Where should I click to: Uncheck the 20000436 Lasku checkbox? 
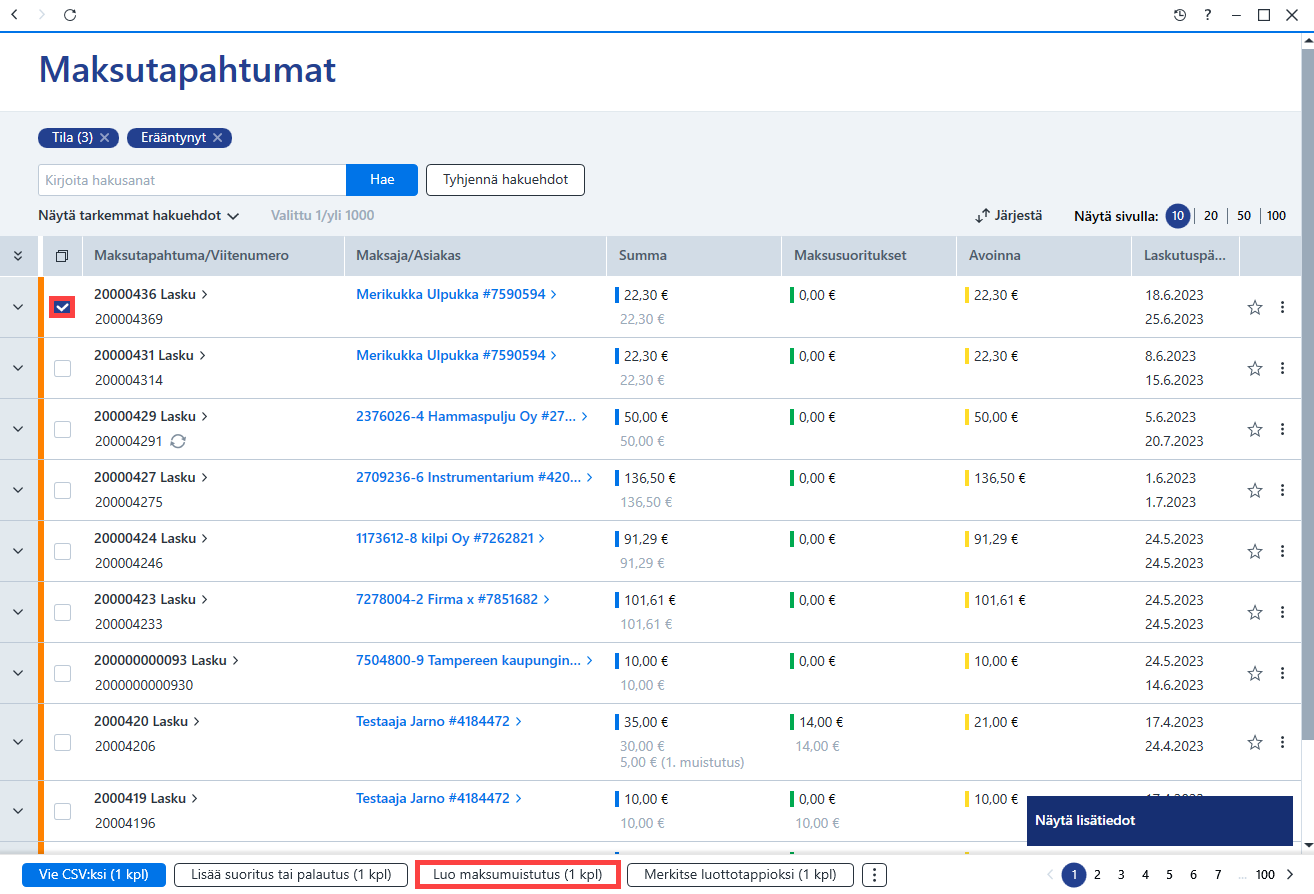[62, 307]
